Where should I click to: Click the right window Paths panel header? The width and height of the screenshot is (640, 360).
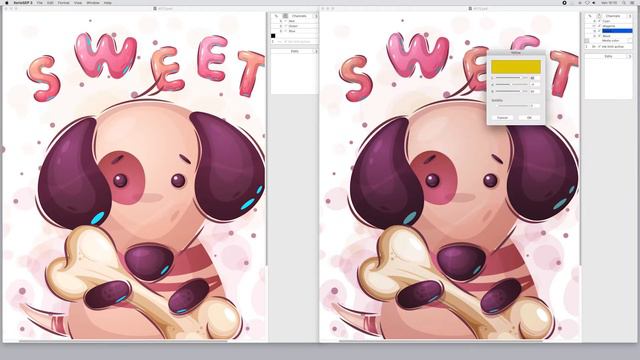pyautogui.click(x=608, y=56)
